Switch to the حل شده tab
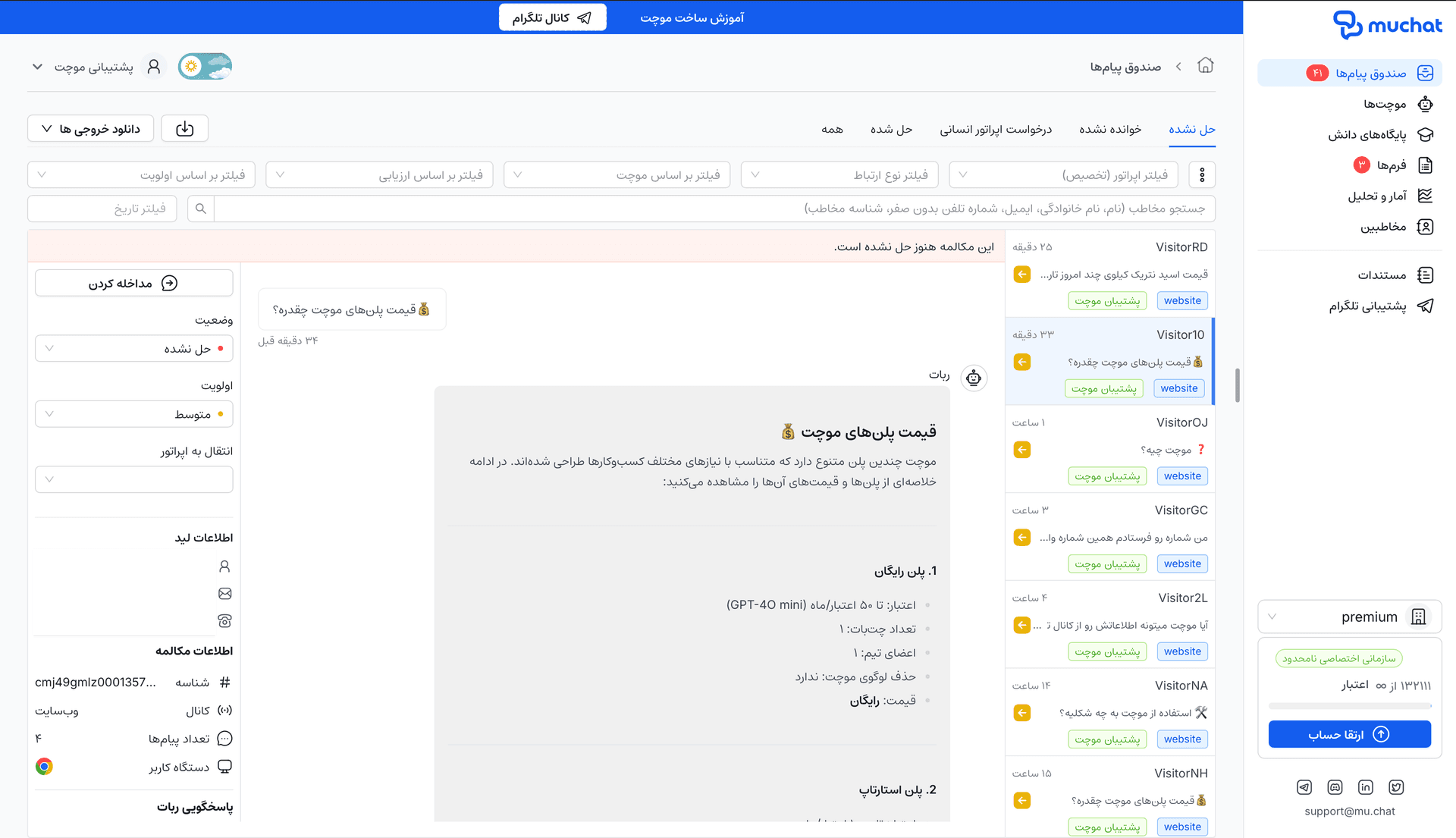The height and width of the screenshot is (838, 1456). [891, 130]
